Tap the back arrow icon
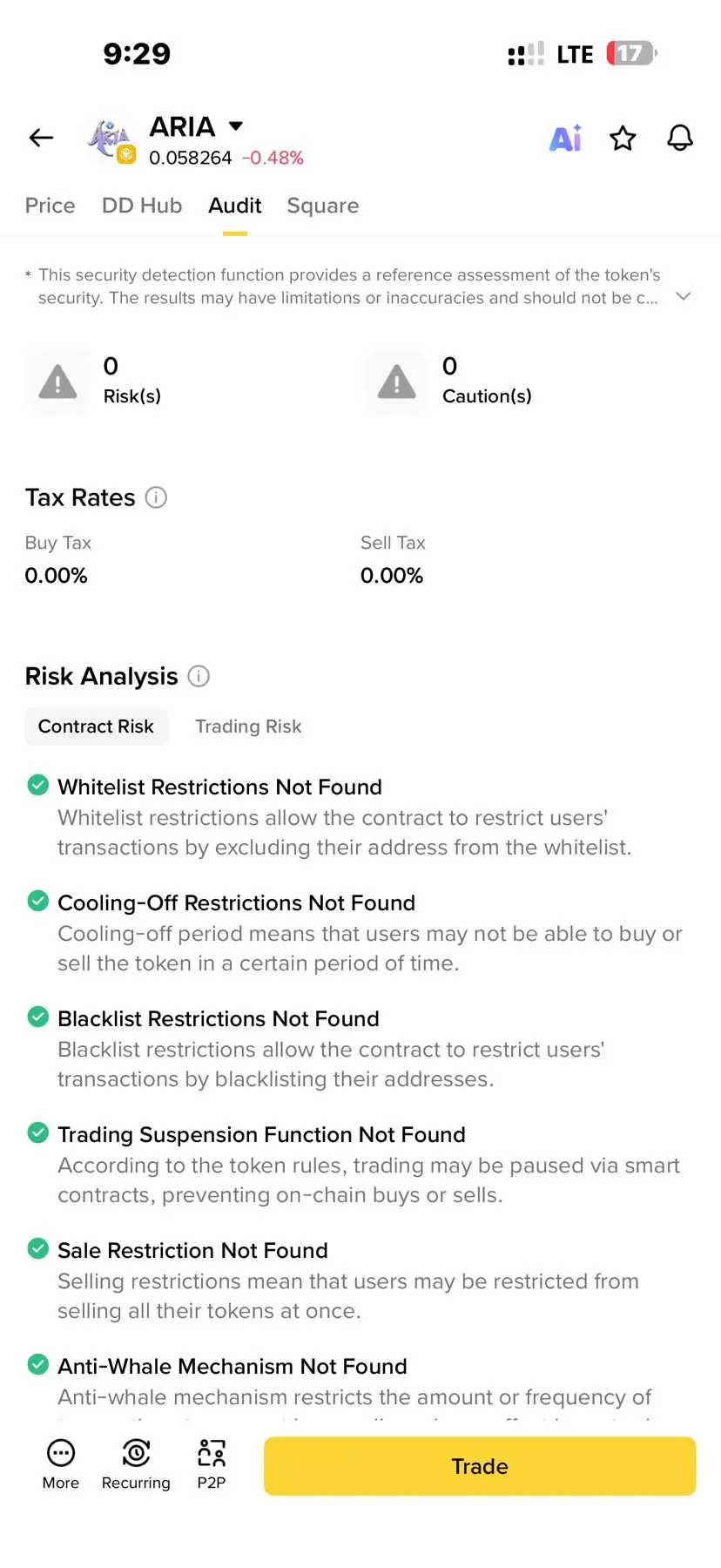The width and height of the screenshot is (721, 1568). (41, 138)
